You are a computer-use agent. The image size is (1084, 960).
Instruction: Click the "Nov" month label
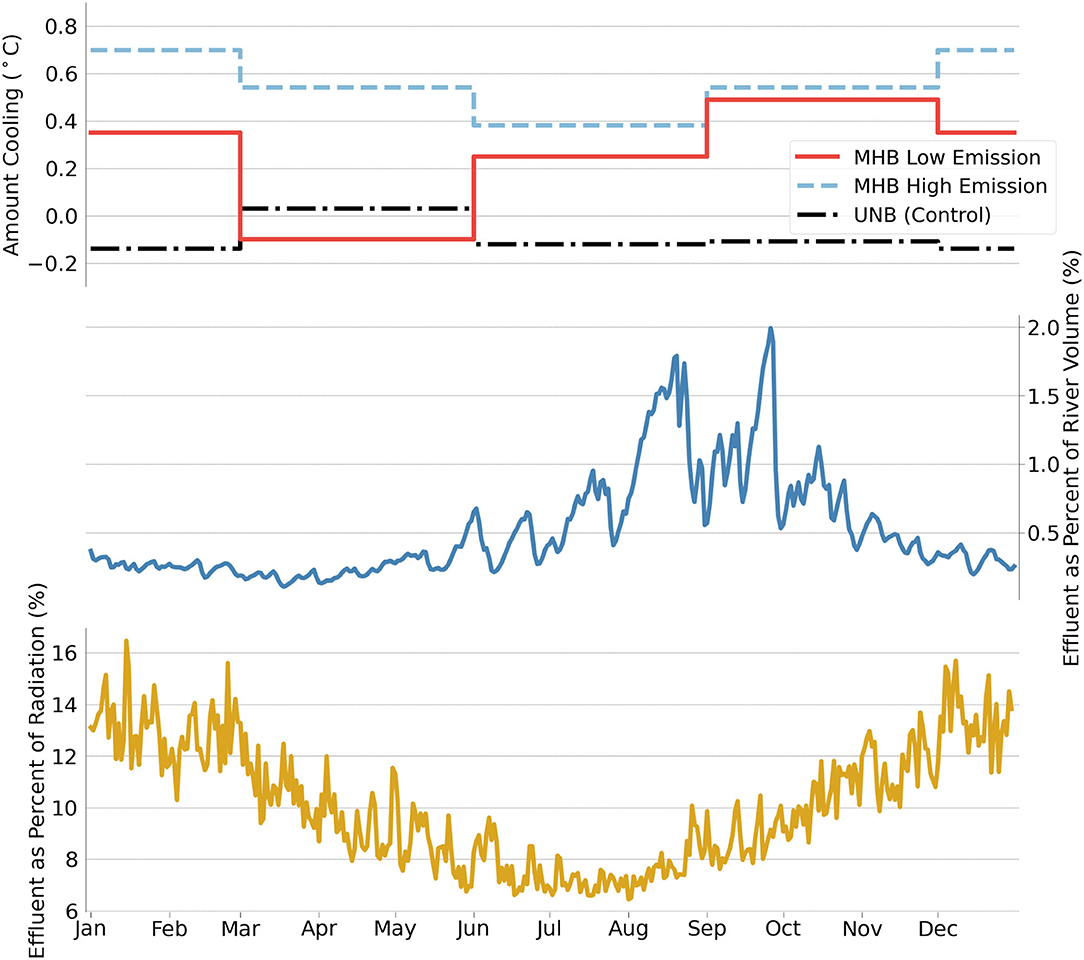(x=862, y=929)
